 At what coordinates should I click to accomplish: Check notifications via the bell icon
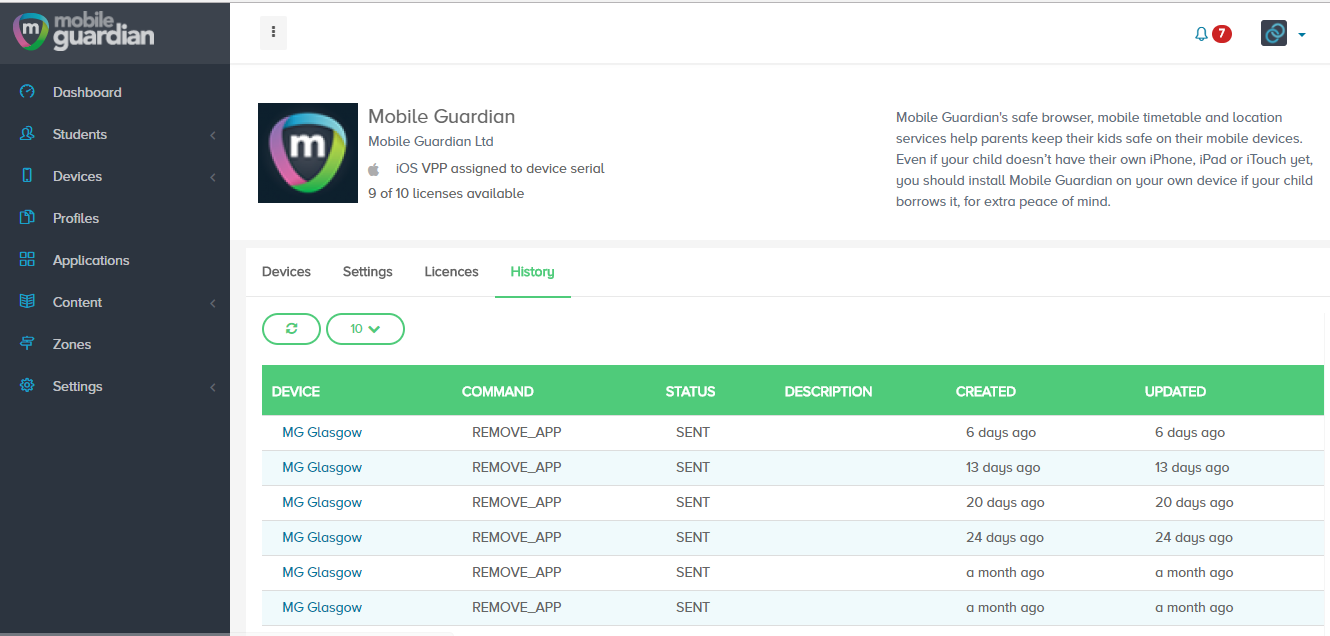tap(1201, 34)
